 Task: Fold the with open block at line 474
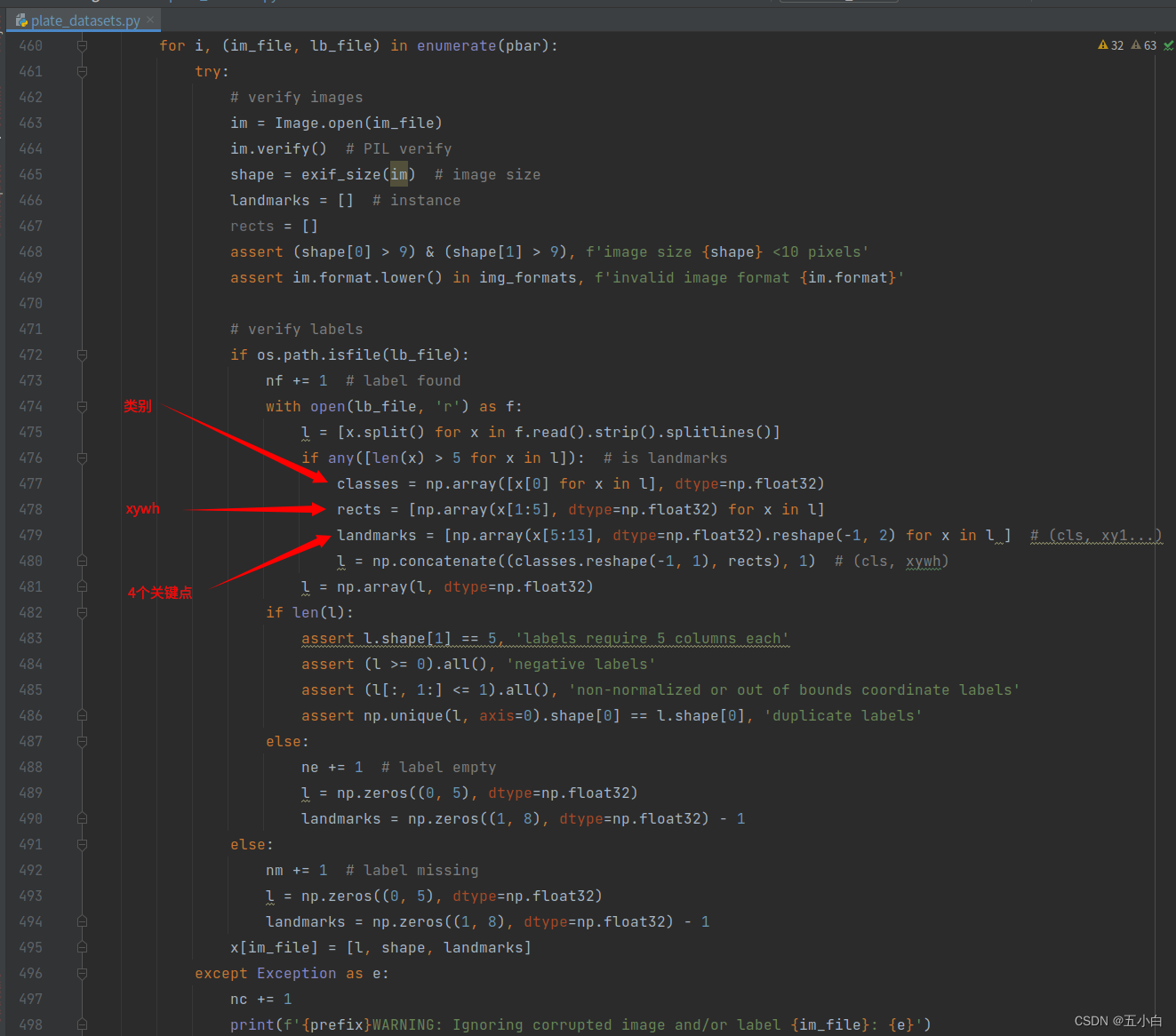82,407
